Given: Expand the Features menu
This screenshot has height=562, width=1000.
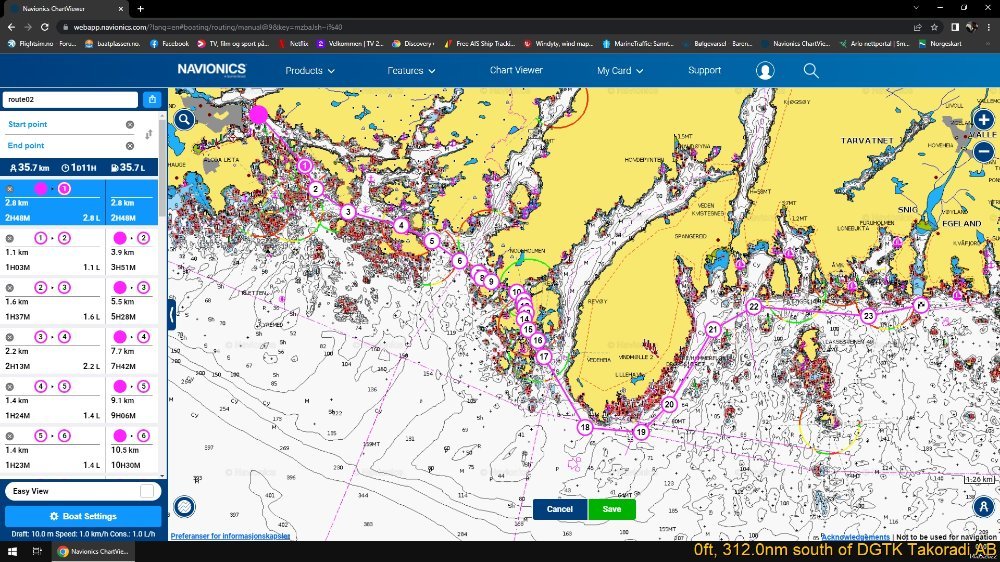Looking at the screenshot, I should pos(411,71).
